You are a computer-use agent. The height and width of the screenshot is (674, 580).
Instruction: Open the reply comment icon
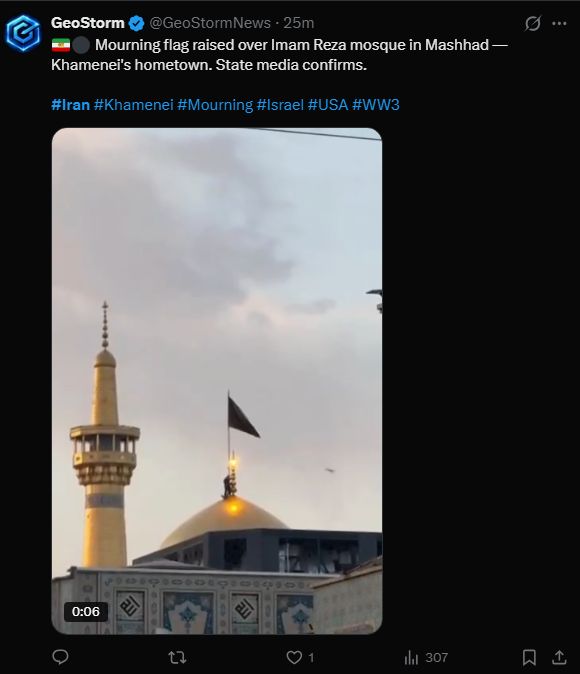coord(60,657)
